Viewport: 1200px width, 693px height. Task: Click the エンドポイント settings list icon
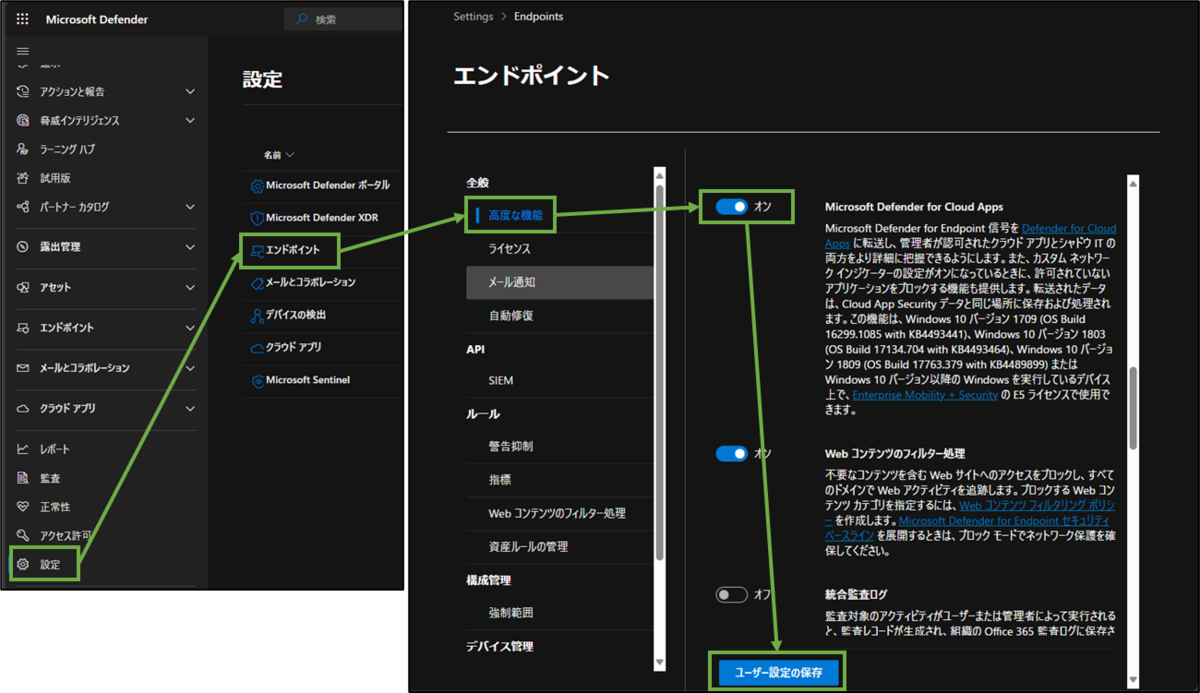coord(257,250)
